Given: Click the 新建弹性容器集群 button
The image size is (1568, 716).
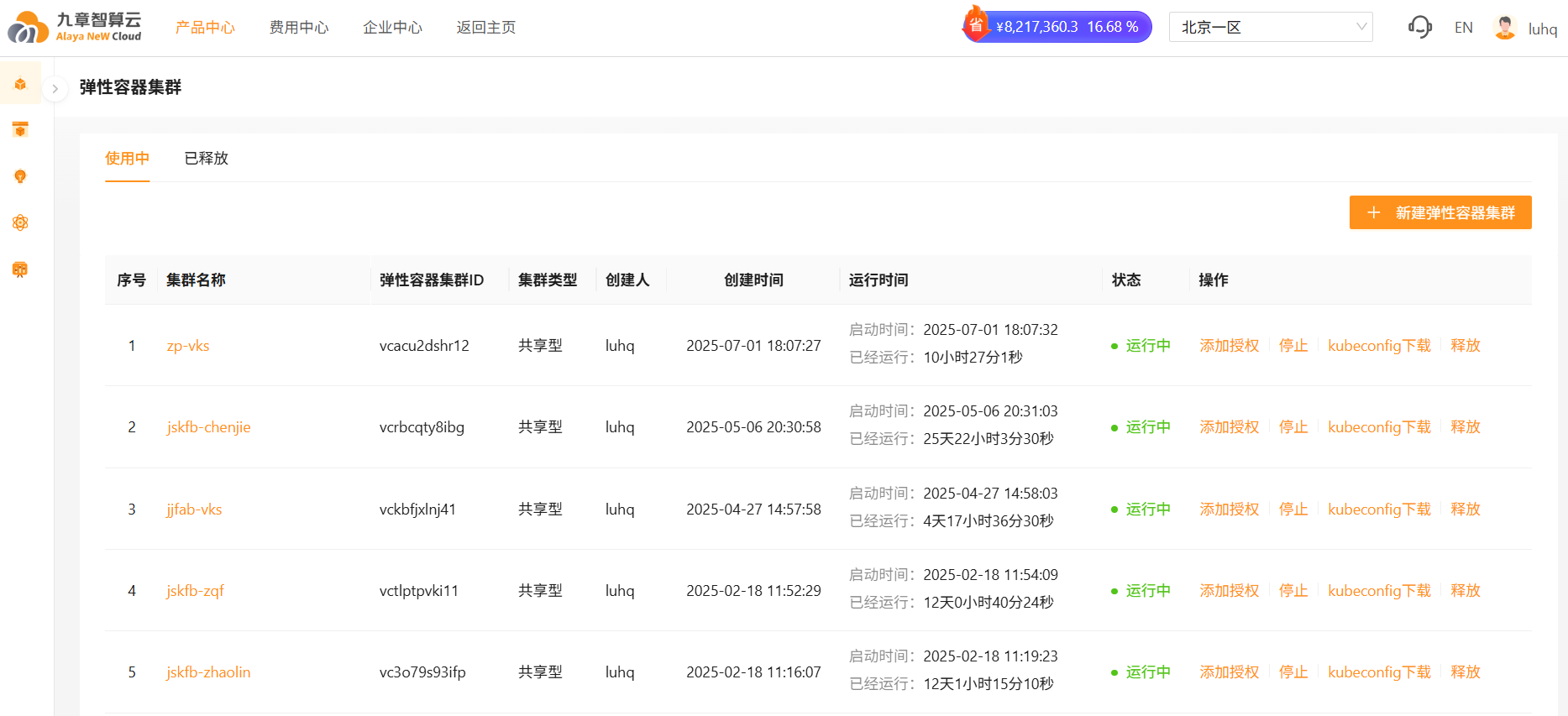Looking at the screenshot, I should pos(1440,212).
